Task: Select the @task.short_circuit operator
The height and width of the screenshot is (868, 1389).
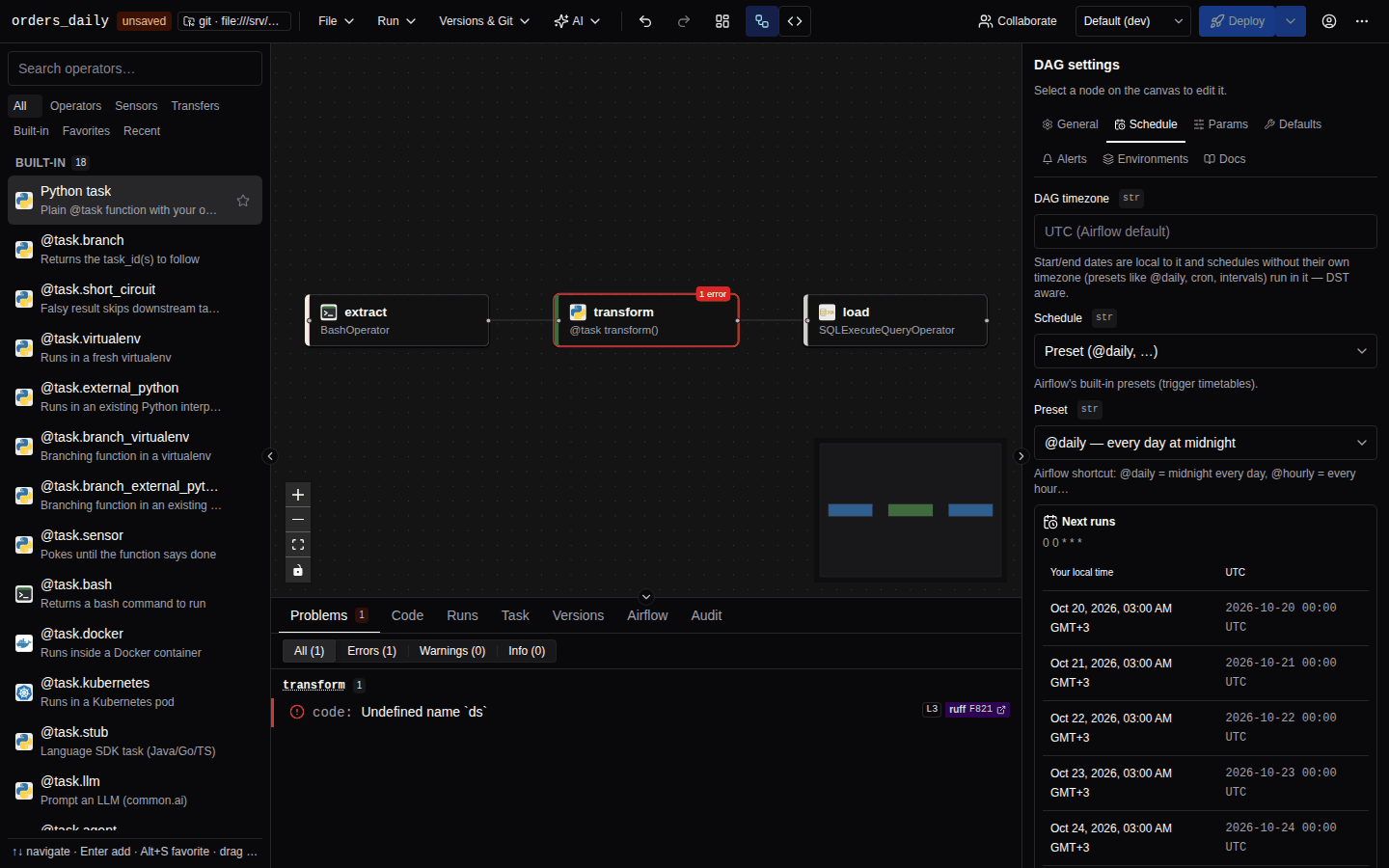Action: (x=135, y=298)
